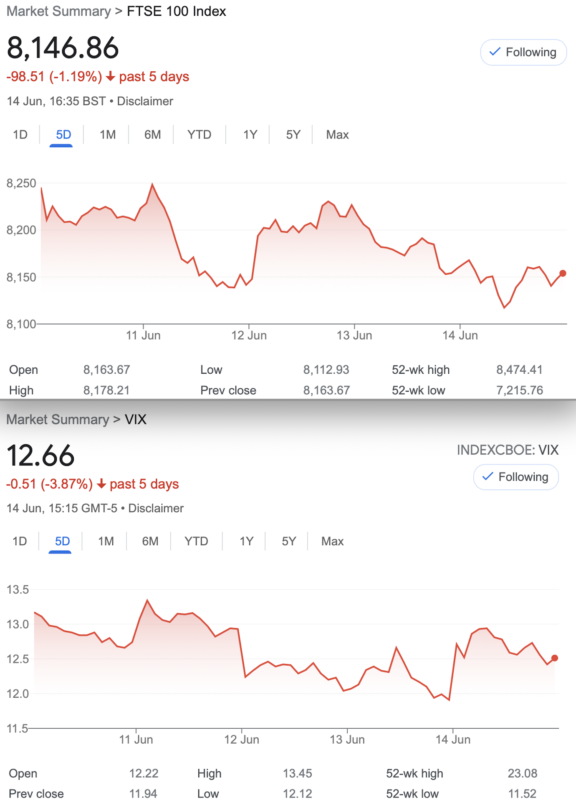Show the 5Y FTSE 100 chart
576x800 pixels.
[293, 135]
